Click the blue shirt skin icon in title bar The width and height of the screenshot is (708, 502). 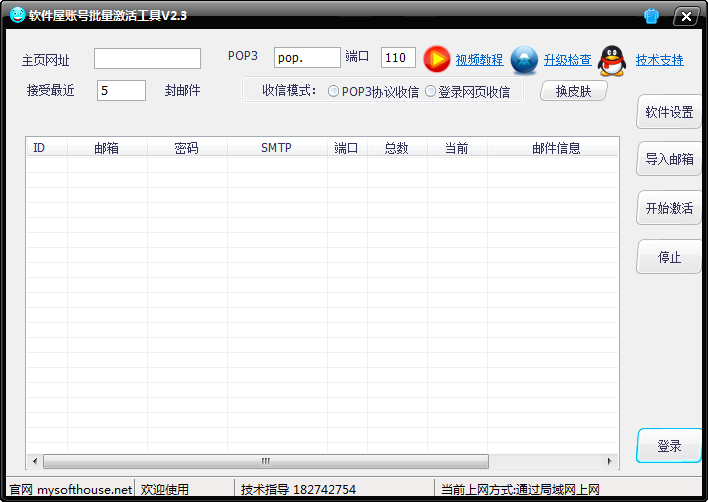[651, 16]
